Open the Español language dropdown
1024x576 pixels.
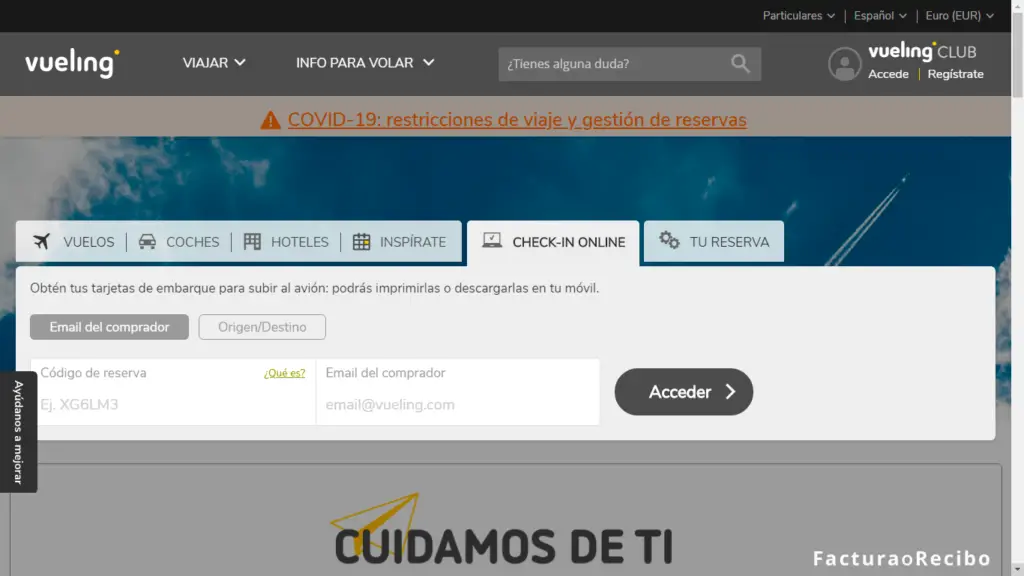click(880, 16)
